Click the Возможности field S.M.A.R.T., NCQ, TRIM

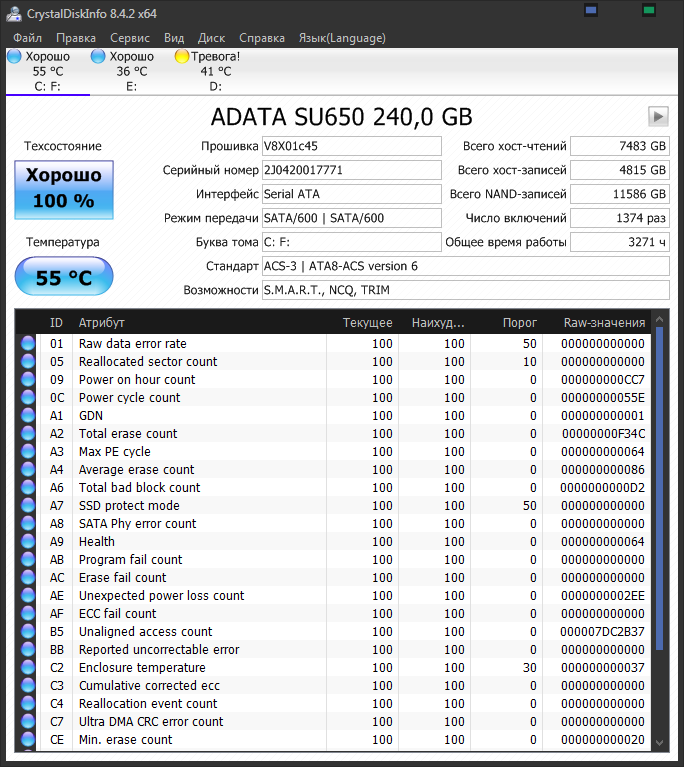tap(466, 290)
